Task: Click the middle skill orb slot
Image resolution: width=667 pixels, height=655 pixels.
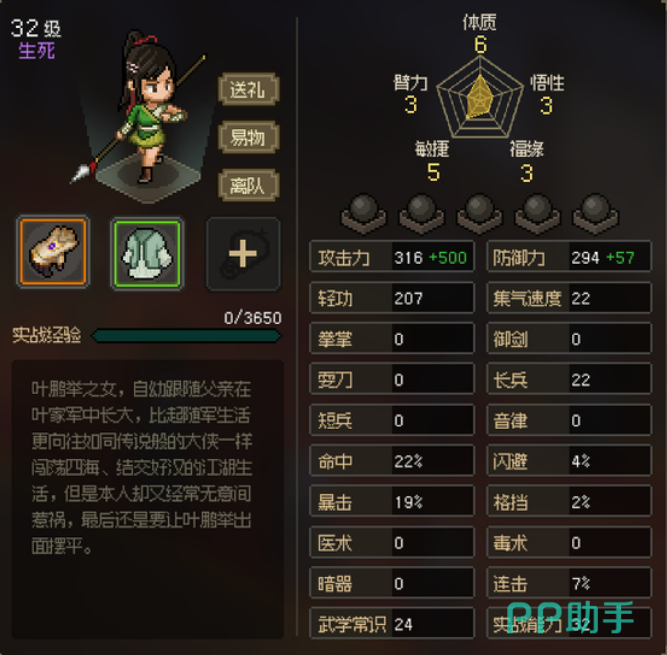Action: point(479,214)
